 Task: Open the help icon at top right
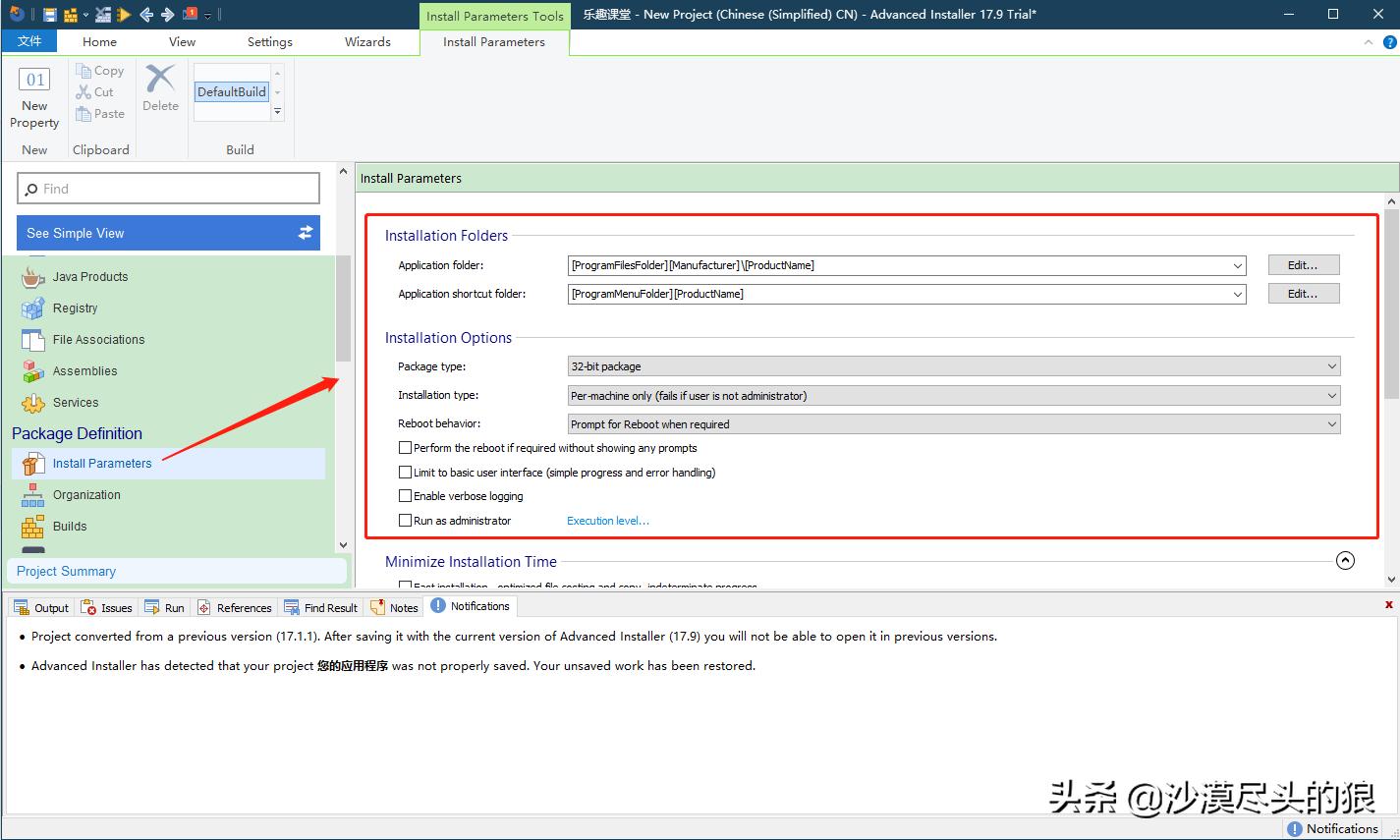[x=1389, y=42]
